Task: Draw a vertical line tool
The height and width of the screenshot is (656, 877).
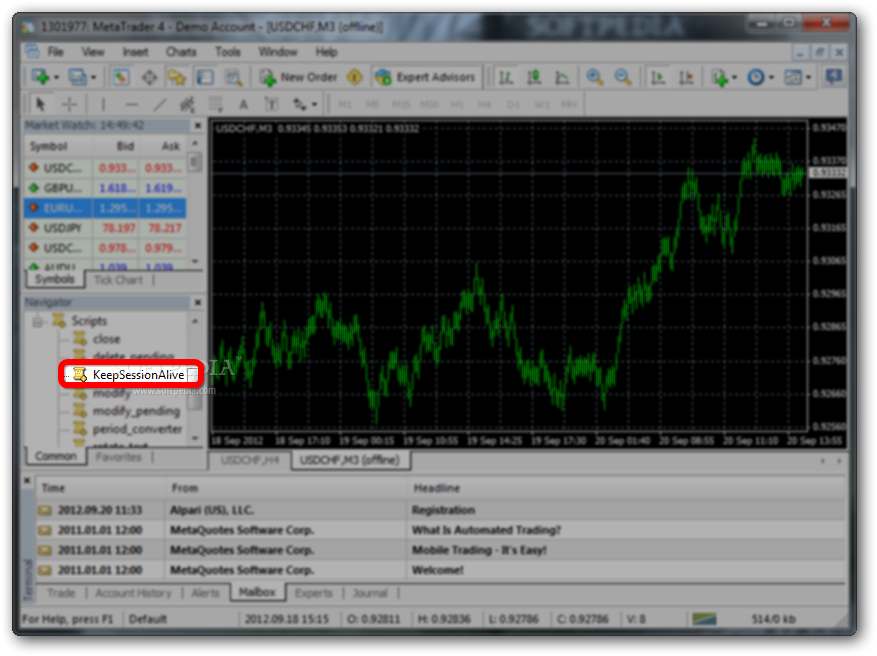Action: [x=103, y=104]
